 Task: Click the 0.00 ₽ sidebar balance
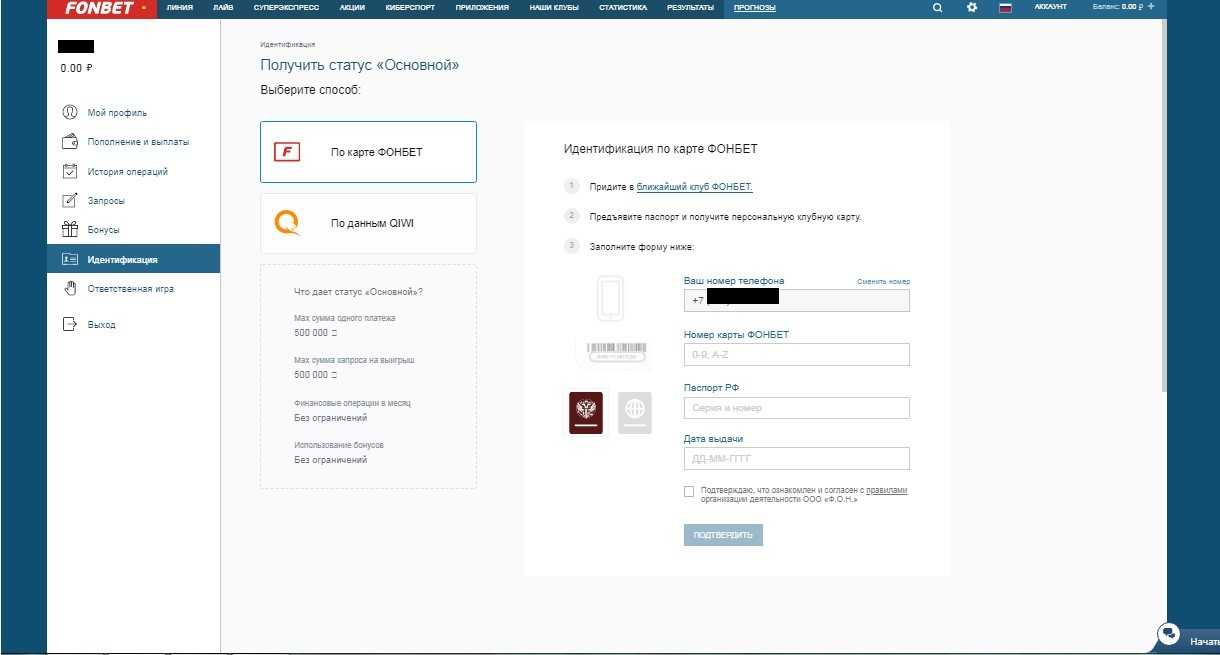click(x=76, y=69)
